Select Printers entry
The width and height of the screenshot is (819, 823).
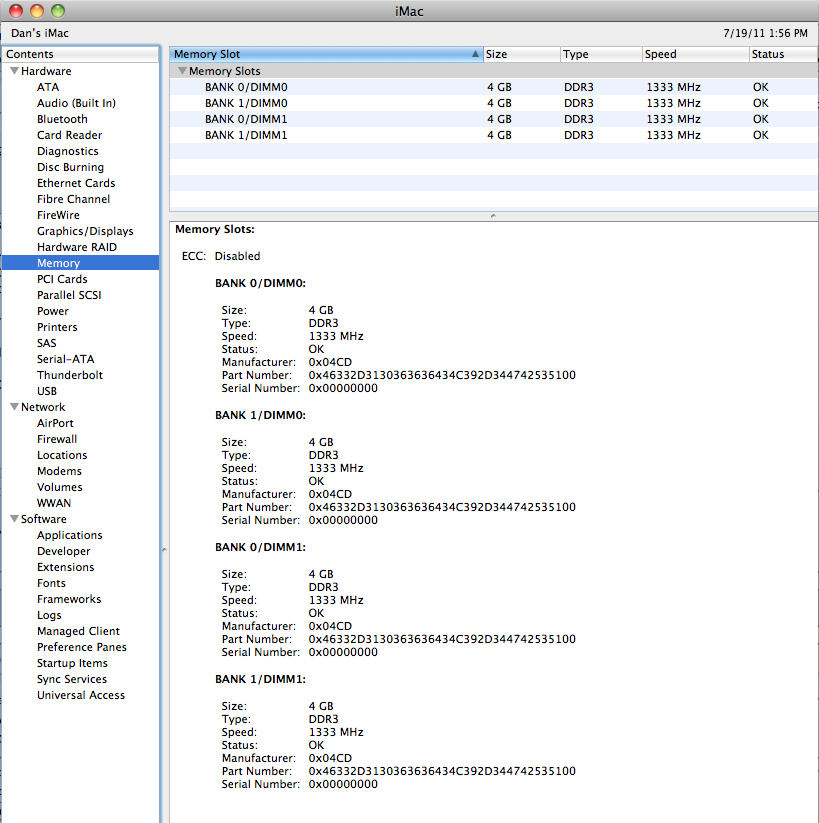(x=57, y=327)
